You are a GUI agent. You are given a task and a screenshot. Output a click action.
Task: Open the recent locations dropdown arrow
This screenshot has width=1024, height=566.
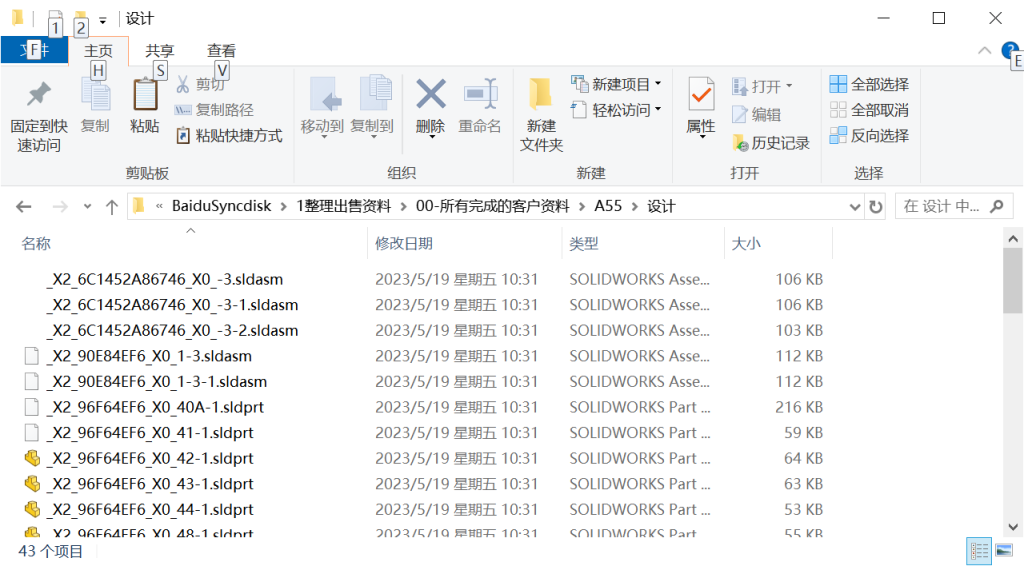click(x=87, y=206)
